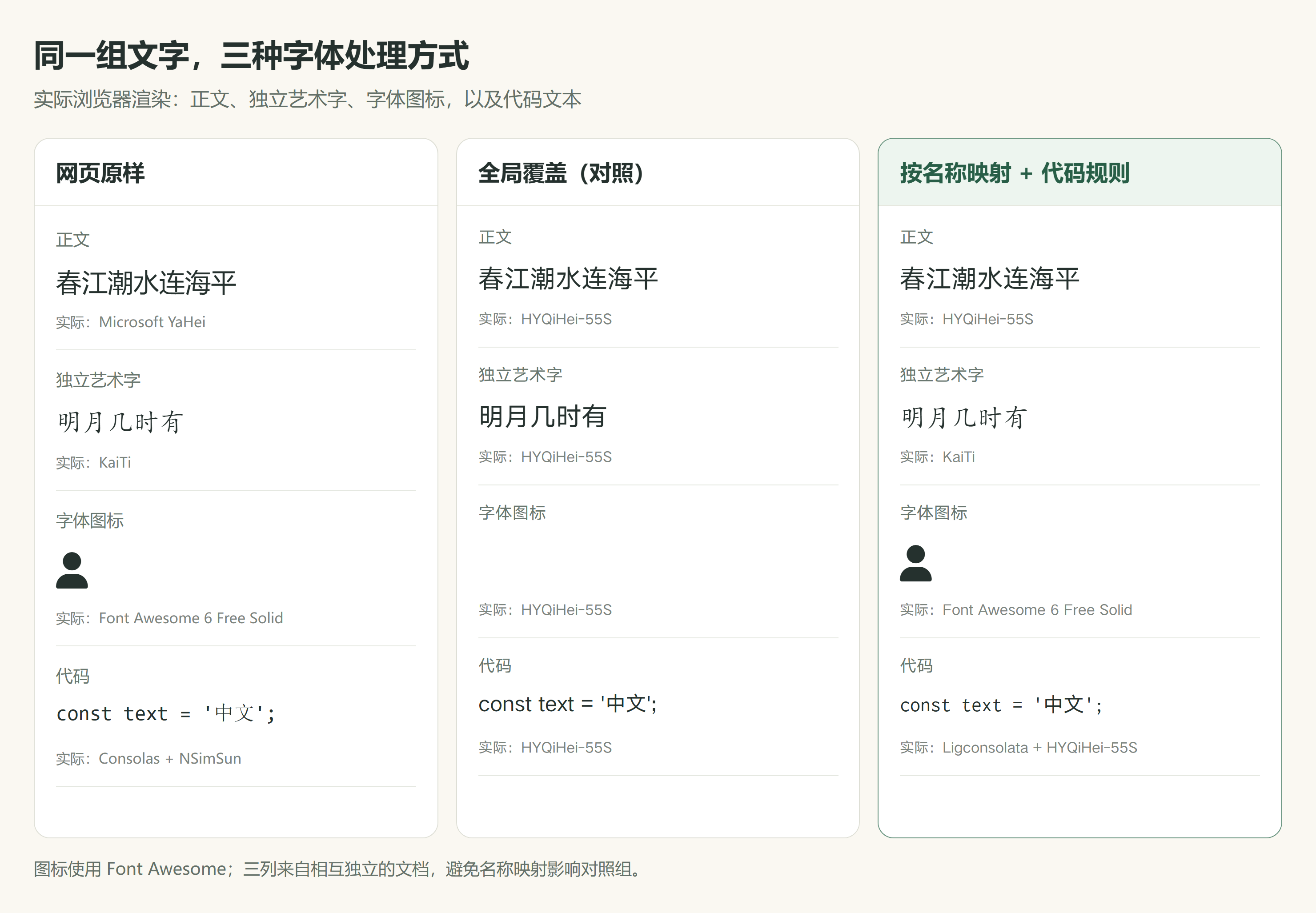
Task: Click HYQiHei-55S label under 全局覆盖 code line
Action: (545, 748)
